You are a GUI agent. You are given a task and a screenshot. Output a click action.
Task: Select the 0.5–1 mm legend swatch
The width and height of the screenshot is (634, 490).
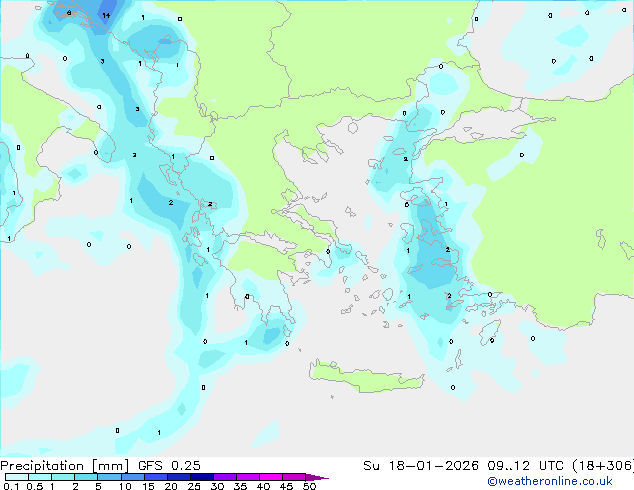[x=40, y=477]
